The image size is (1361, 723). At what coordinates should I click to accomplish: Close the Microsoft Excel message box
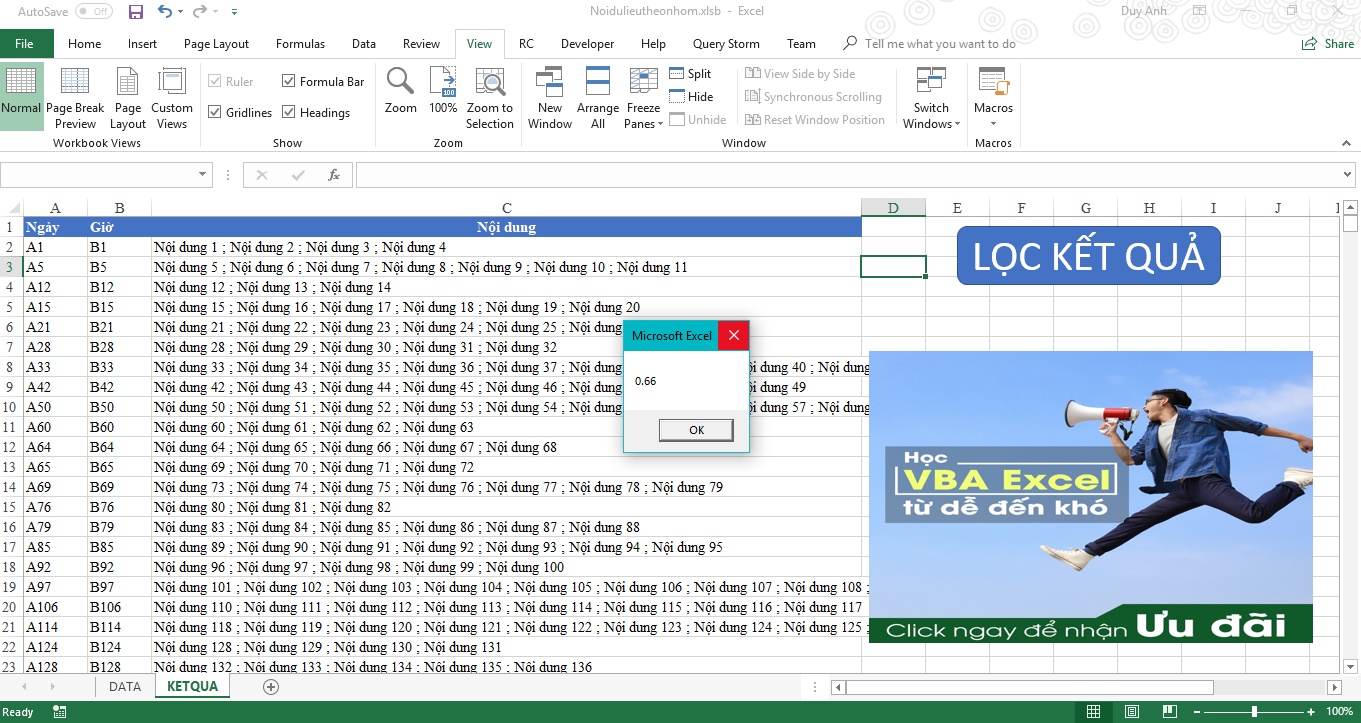[x=733, y=335]
